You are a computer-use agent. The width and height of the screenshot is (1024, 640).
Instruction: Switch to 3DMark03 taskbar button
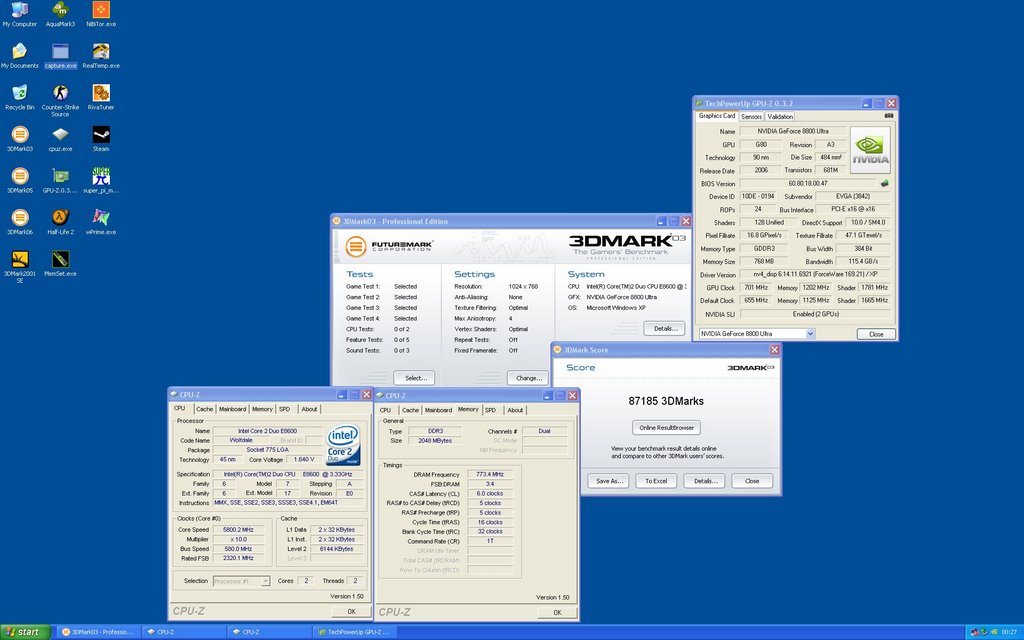[x=99, y=632]
